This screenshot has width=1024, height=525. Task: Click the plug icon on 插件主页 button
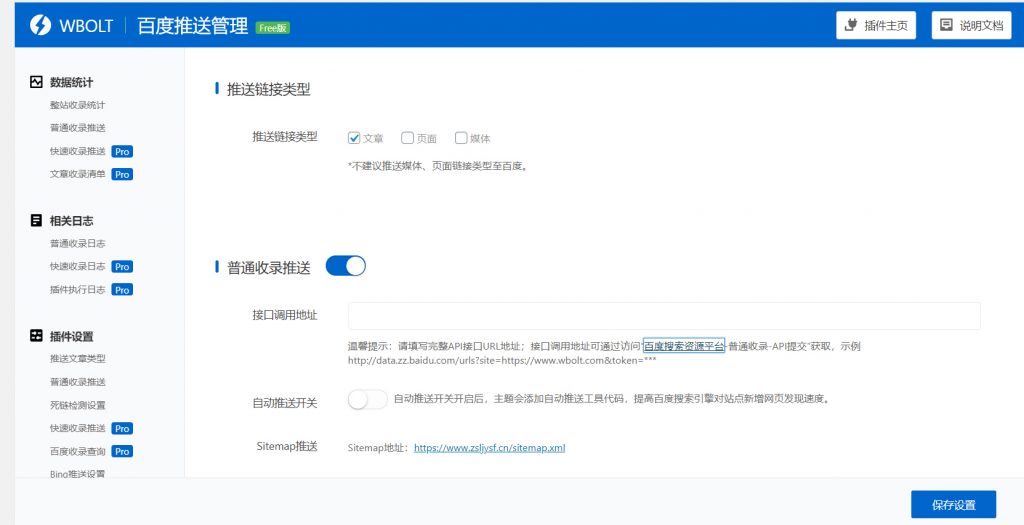(850, 25)
